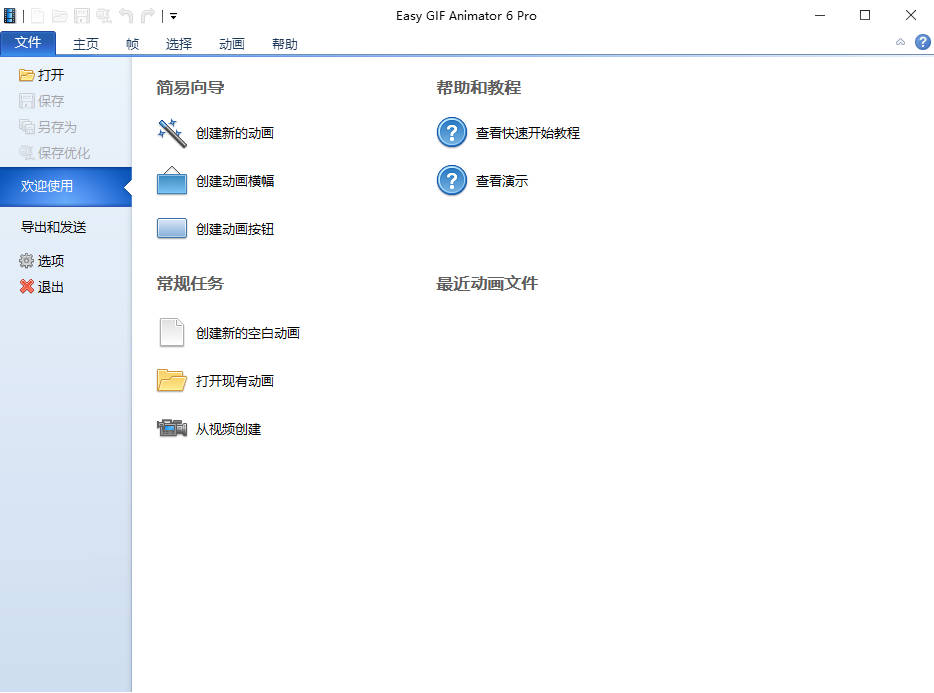Click the icon beside 另存为

(26, 127)
